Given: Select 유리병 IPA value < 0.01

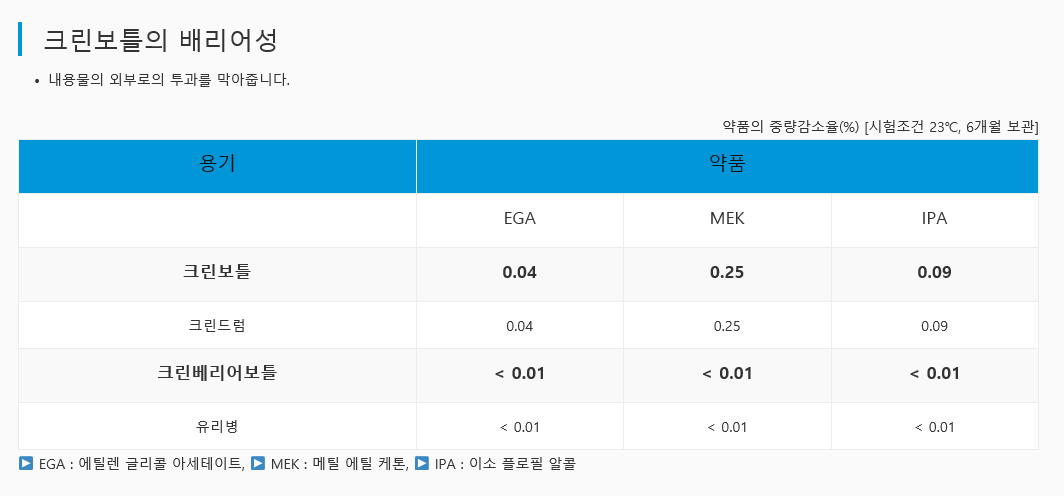Looking at the screenshot, I should click(x=934, y=427).
